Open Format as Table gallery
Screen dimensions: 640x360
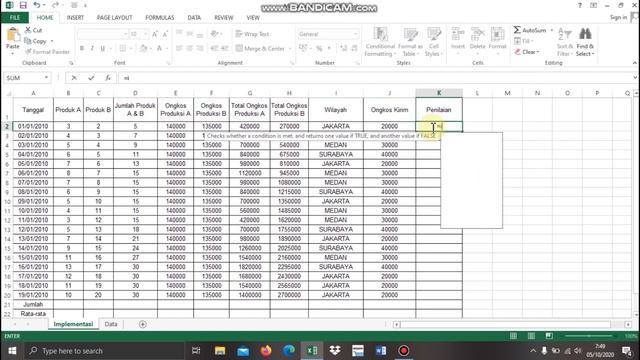click(x=410, y=42)
